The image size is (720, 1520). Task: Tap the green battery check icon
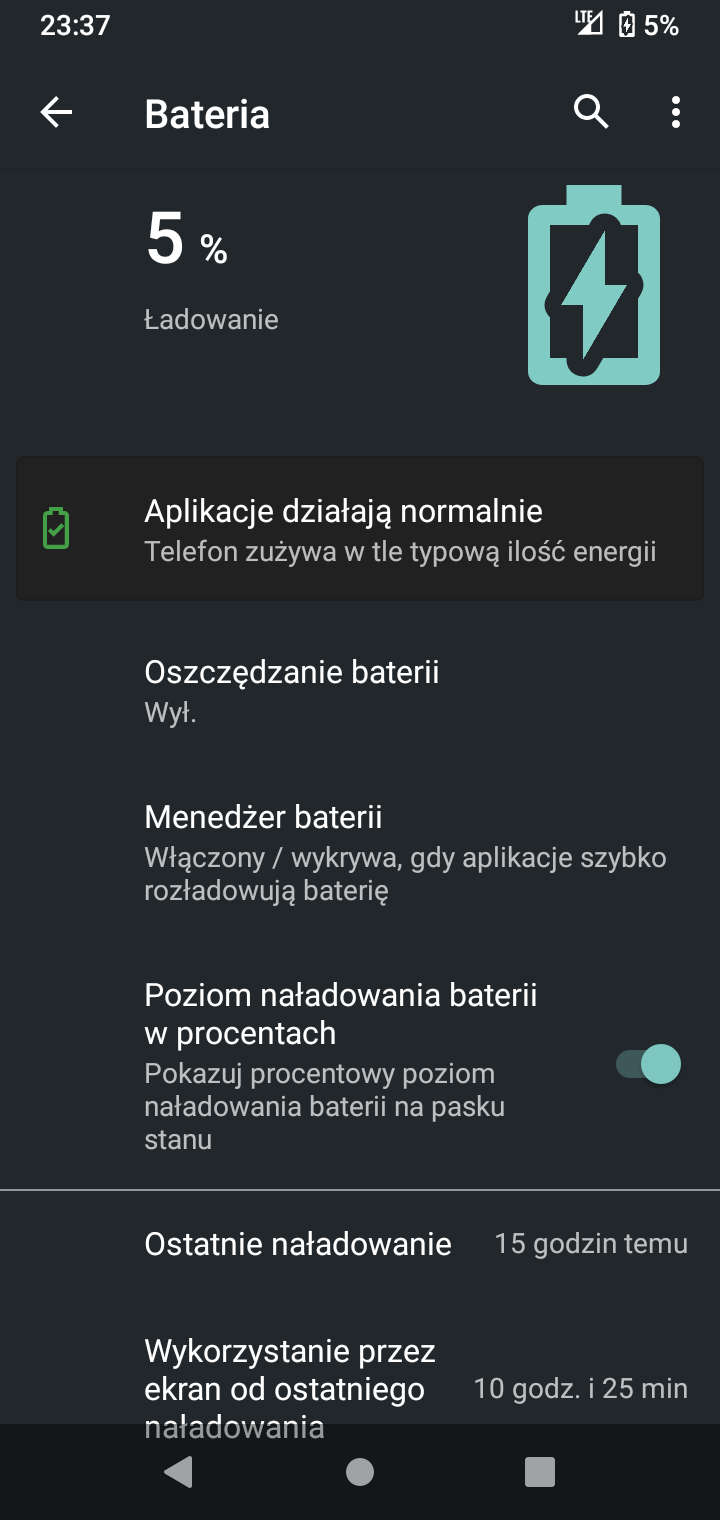(57, 529)
